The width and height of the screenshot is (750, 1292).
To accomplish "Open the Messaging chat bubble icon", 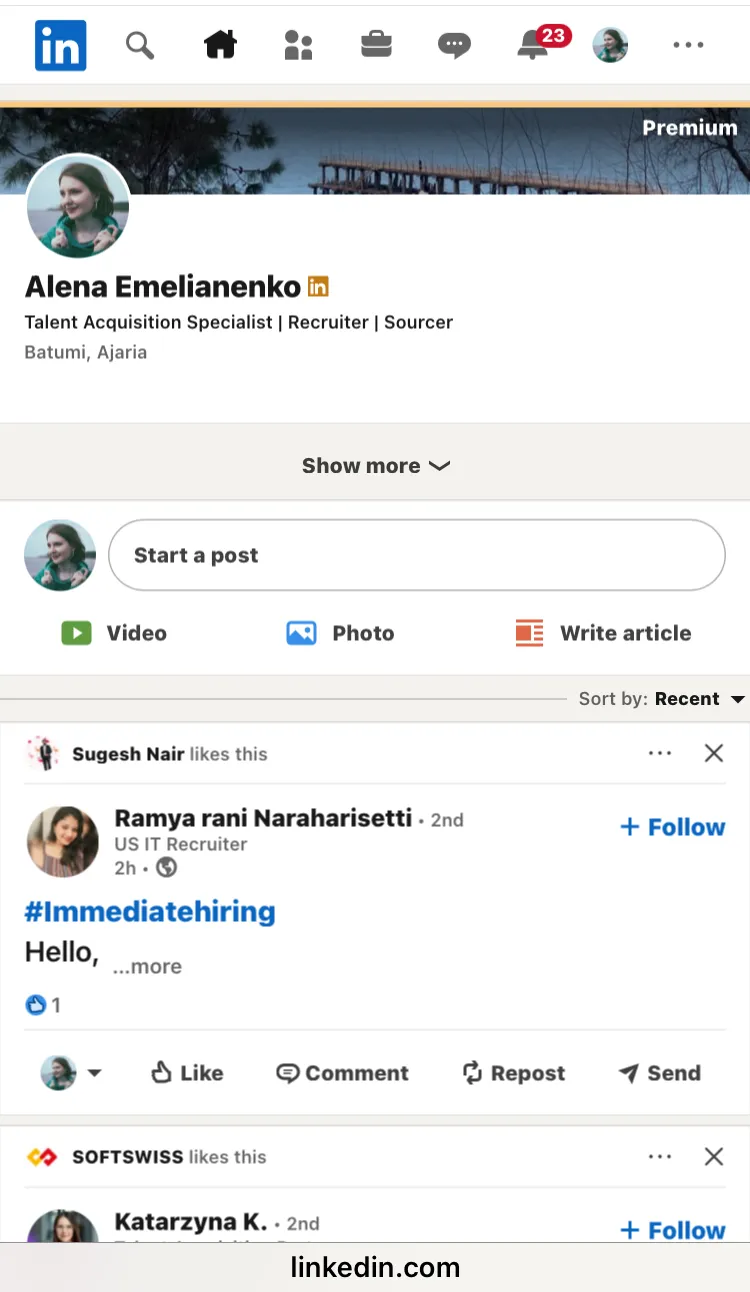I will (x=454, y=45).
